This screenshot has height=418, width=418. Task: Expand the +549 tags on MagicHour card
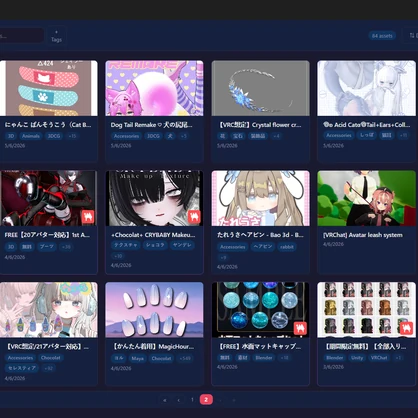coord(185,358)
